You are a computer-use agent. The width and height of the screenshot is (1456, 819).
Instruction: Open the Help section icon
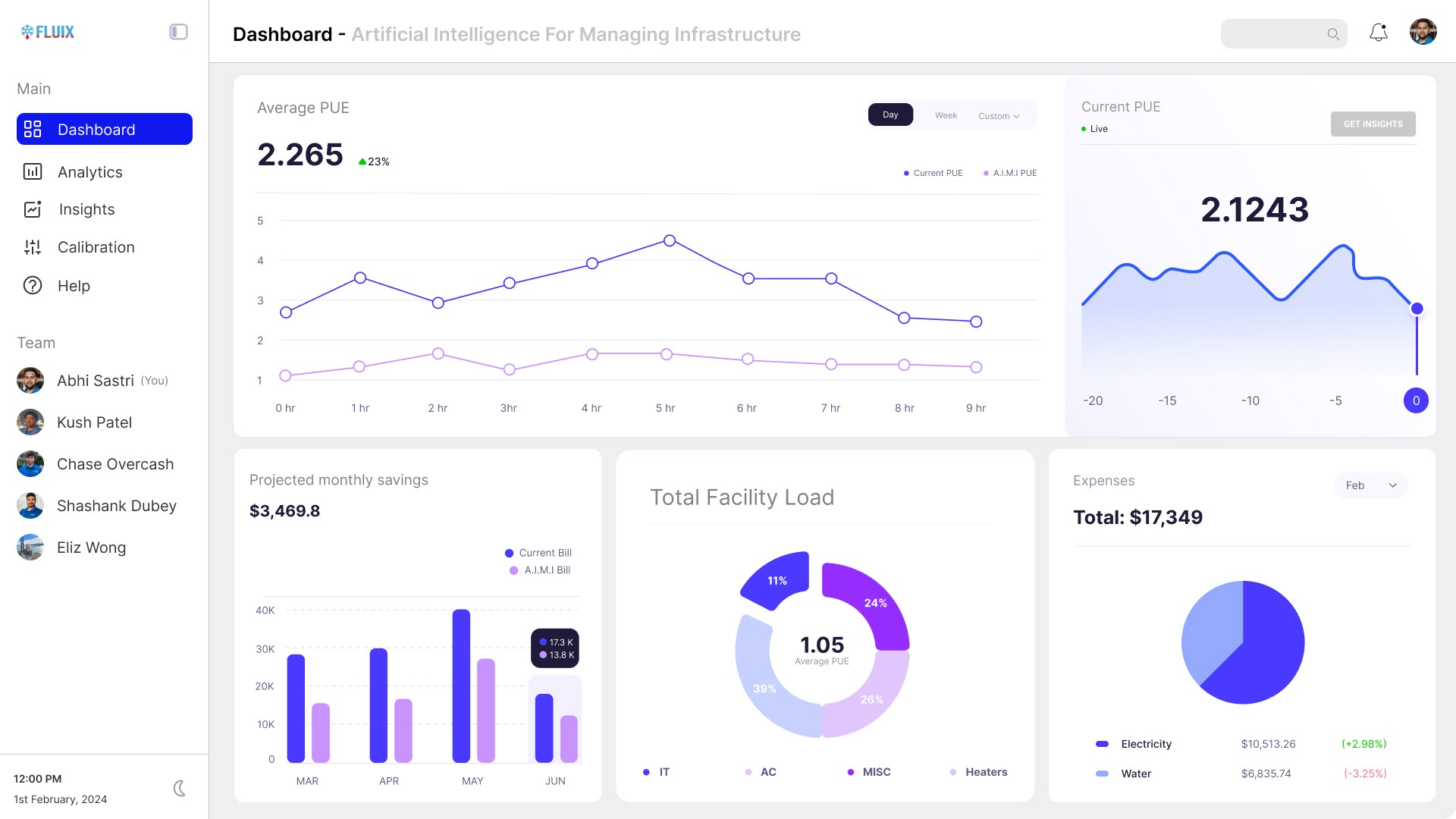[32, 286]
